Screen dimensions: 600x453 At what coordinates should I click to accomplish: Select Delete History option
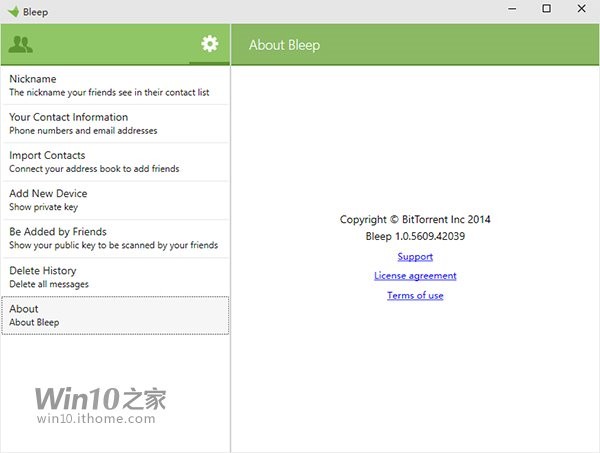[116, 277]
